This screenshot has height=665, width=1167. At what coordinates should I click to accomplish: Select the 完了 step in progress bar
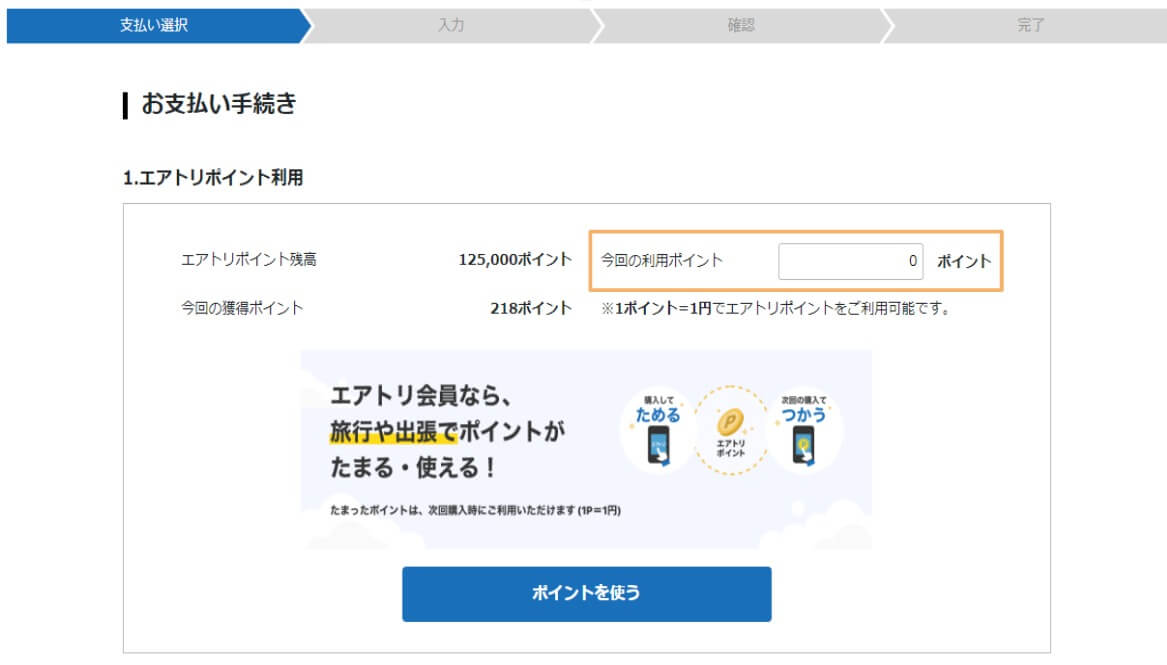(1031, 26)
